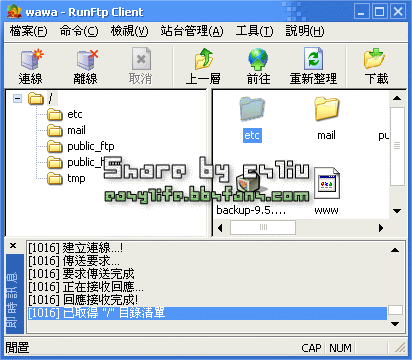Click the 即時訊息 vertical panel label
Image resolution: width=412 pixels, height=360 pixels.
[x=14, y=294]
